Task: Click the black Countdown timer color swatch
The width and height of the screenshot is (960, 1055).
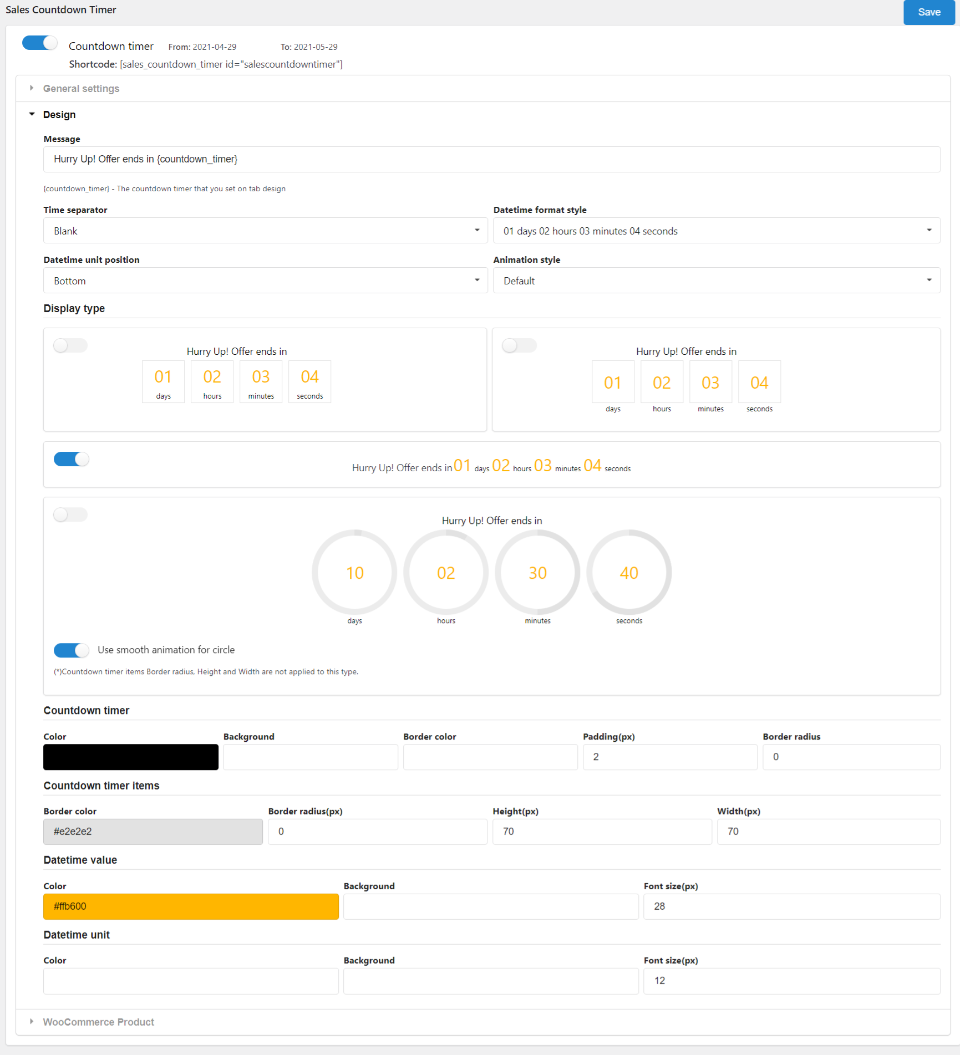Action: [131, 757]
